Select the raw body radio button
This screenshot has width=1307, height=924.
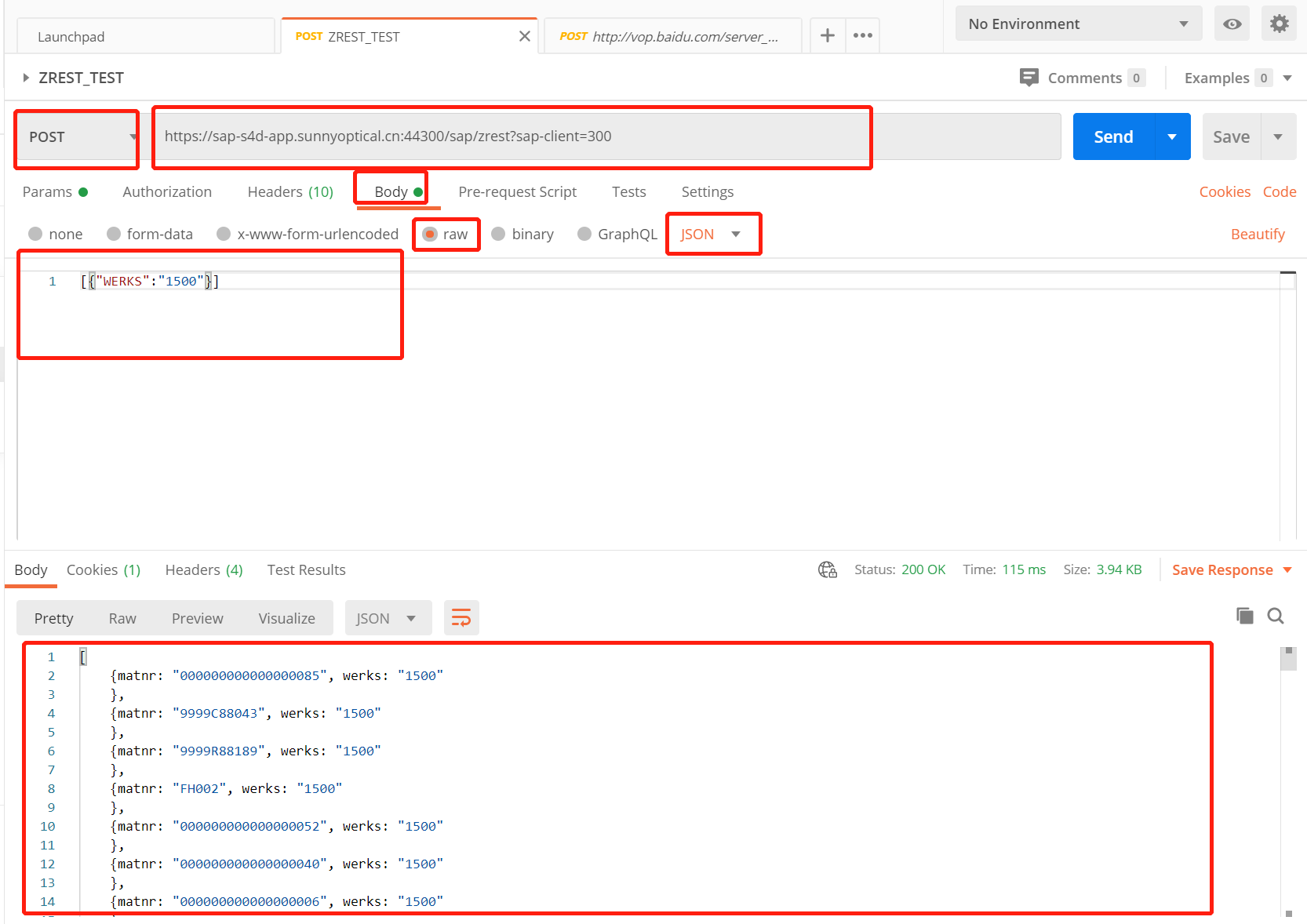(430, 234)
